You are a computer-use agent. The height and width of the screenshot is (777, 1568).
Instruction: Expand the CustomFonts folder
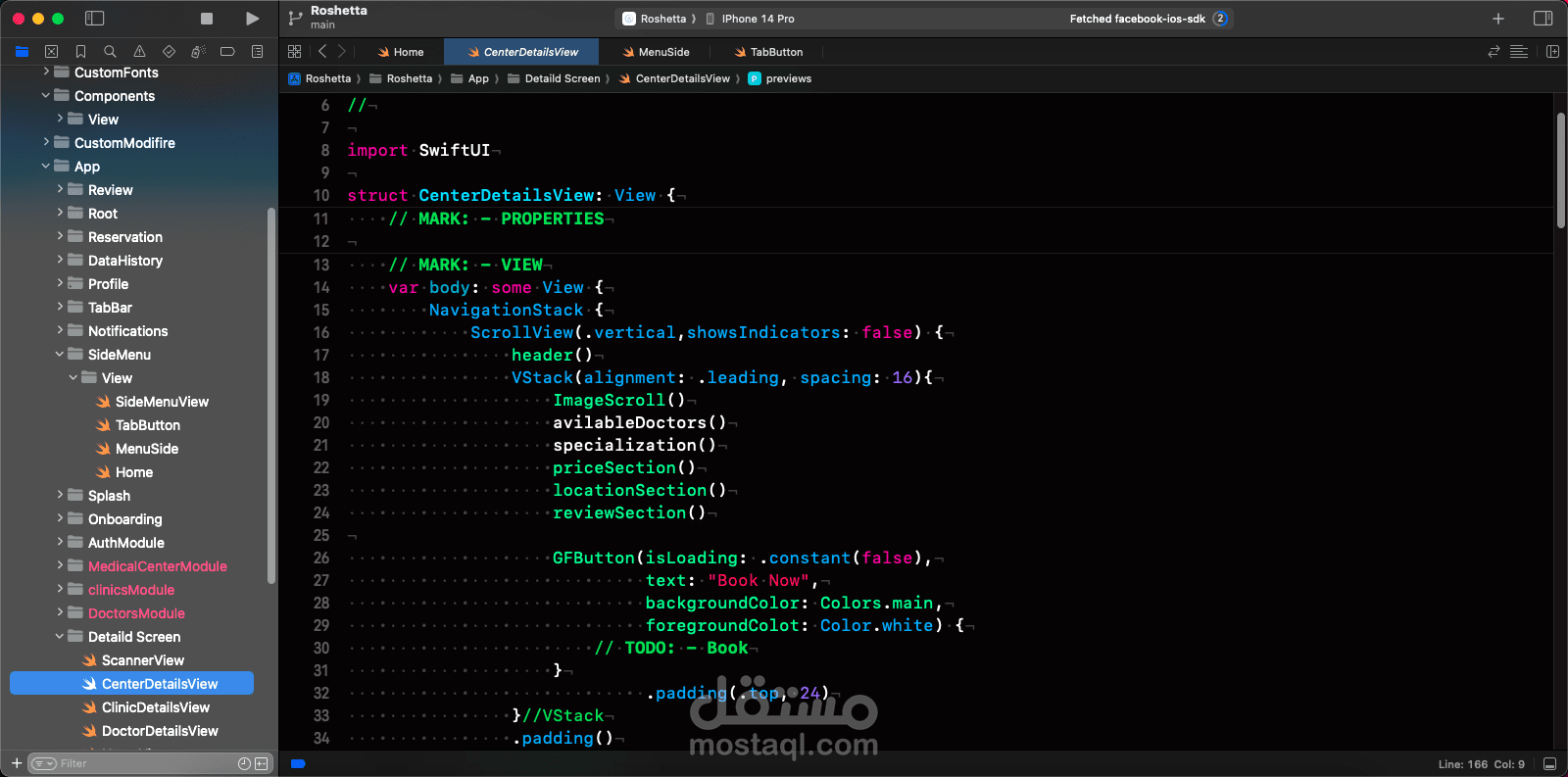click(x=46, y=72)
